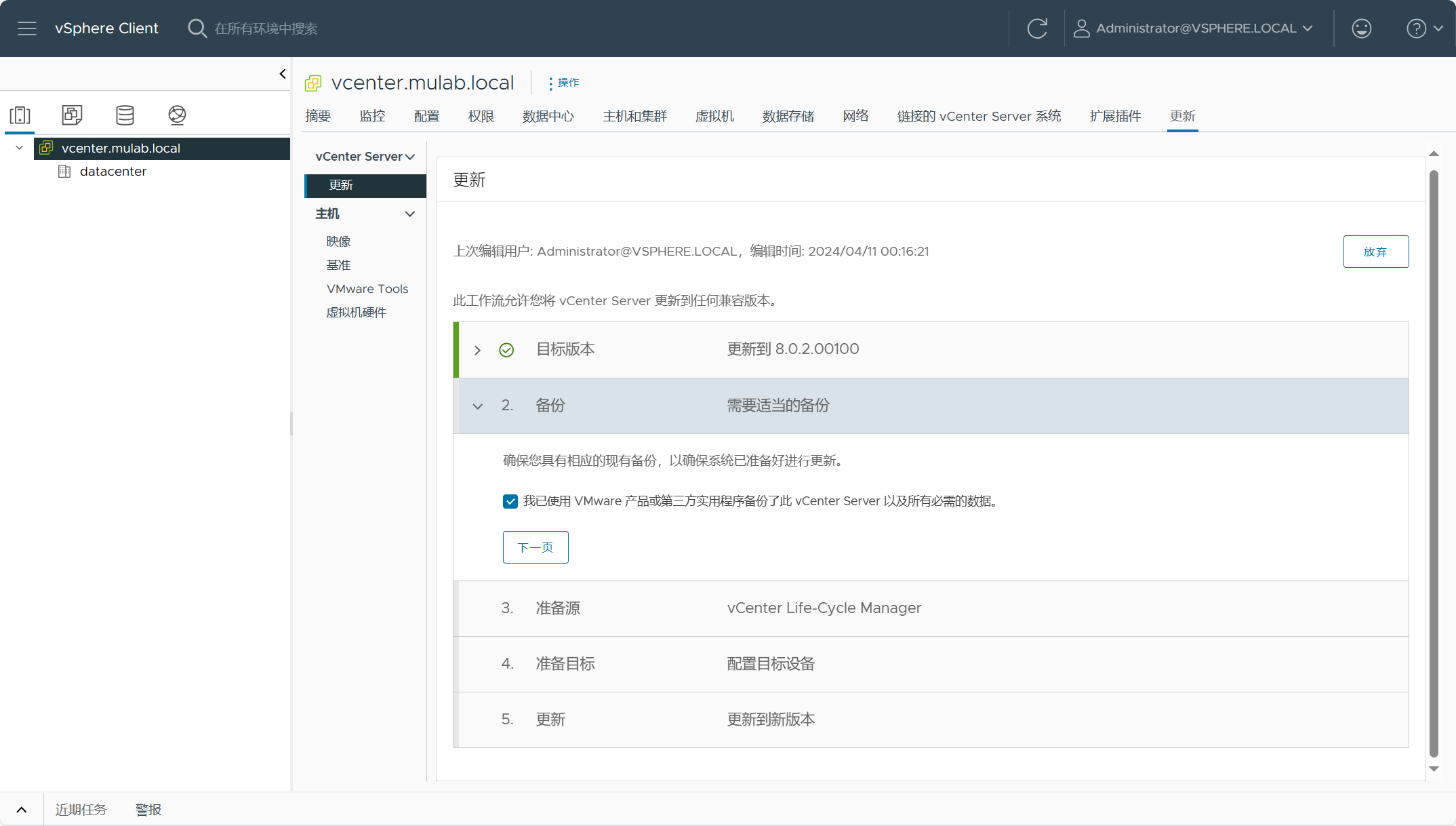Screen dimensions: 1456x826
Task: Click the 放弃 button
Action: (1375, 252)
